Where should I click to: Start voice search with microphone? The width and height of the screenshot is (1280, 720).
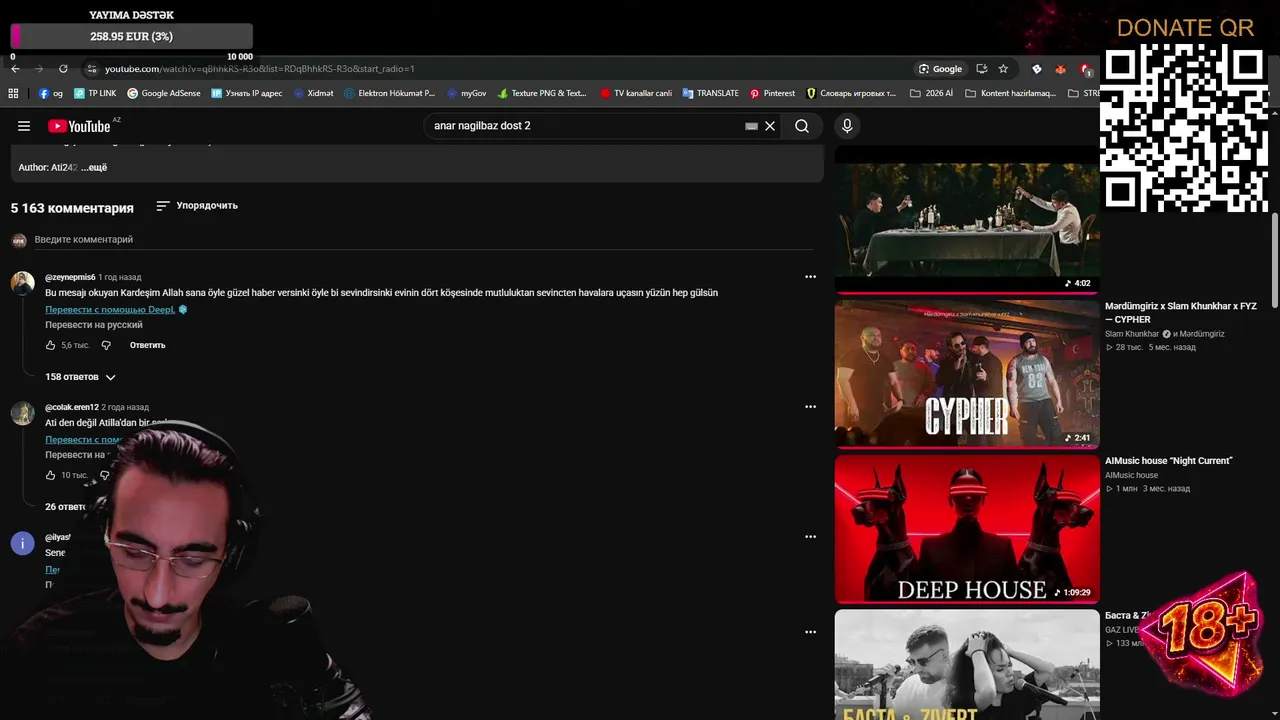(x=847, y=126)
